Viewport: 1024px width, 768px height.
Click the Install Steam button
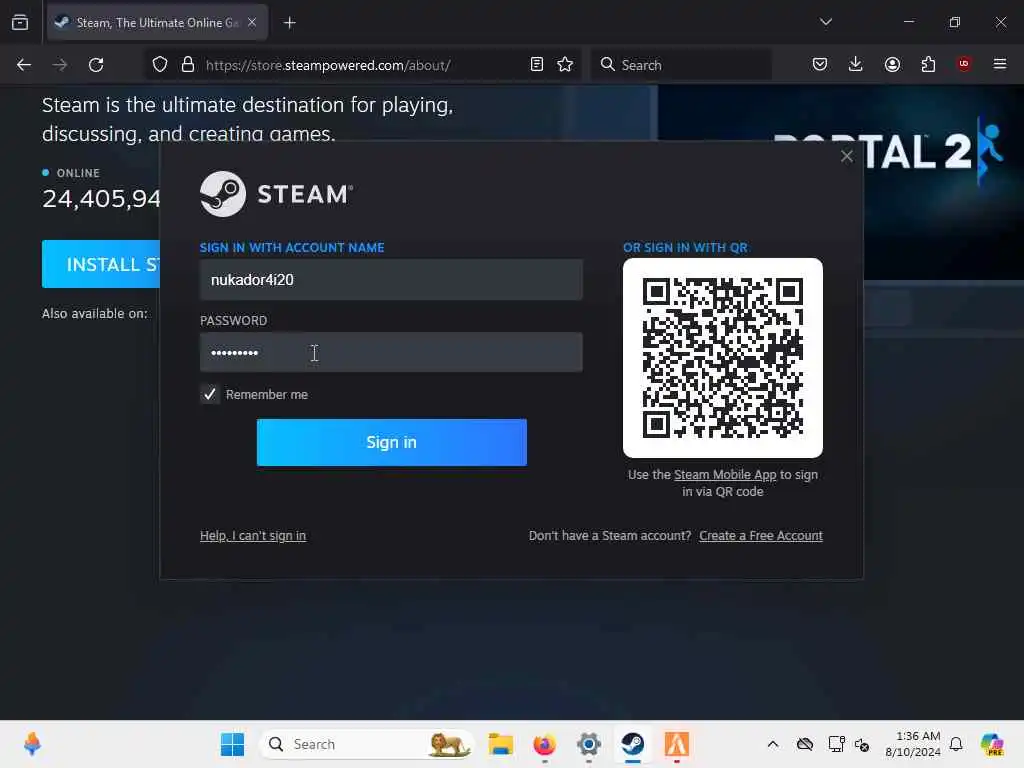point(101,264)
